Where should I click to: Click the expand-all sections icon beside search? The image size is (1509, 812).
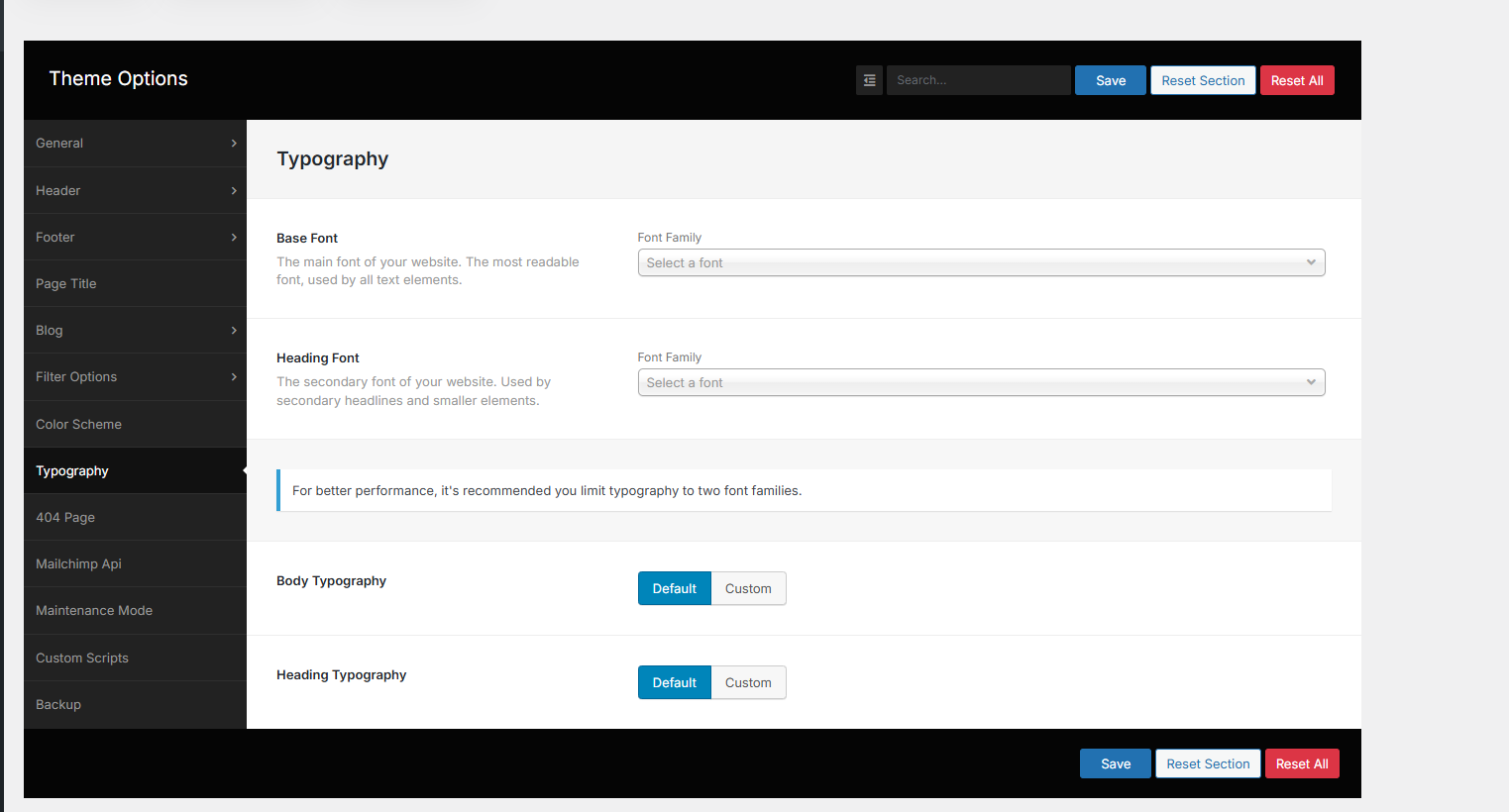click(869, 80)
